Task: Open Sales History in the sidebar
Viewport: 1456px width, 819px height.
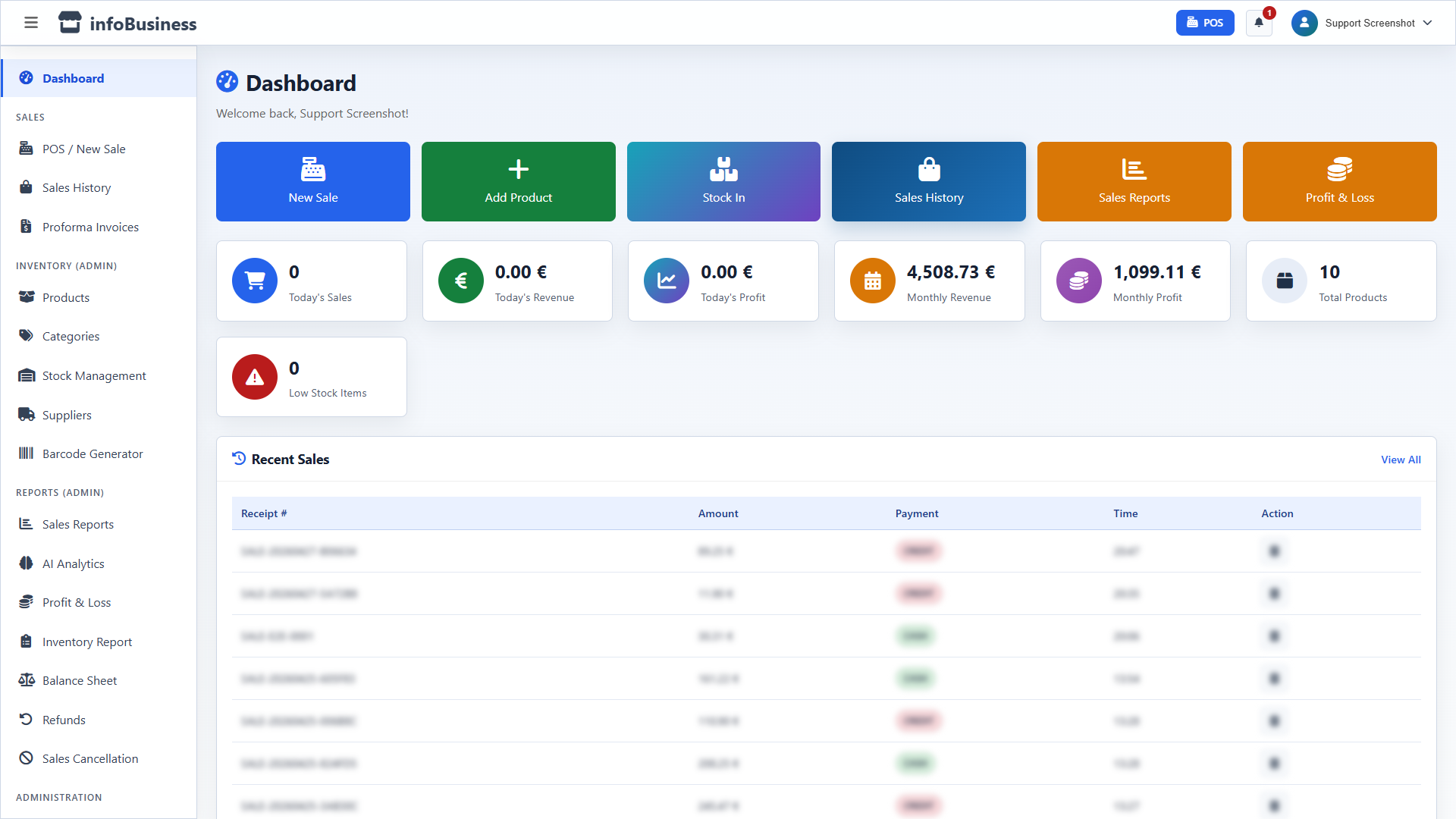Action: coord(99,187)
